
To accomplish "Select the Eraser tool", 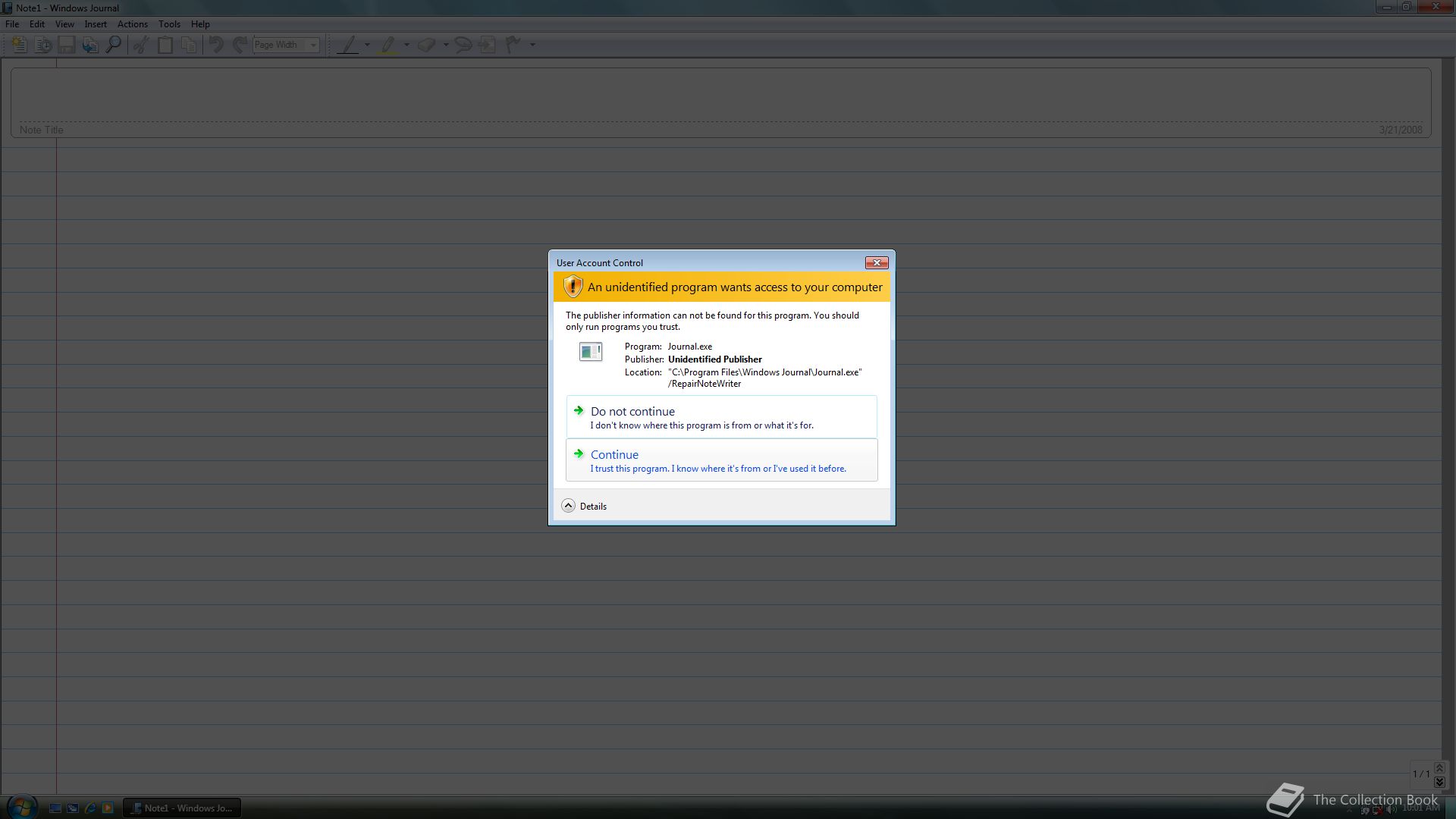I will 427,45.
